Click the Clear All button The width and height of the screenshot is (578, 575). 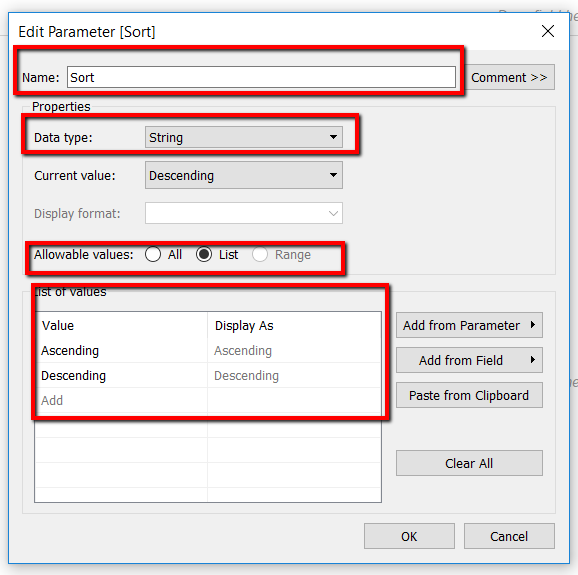pos(469,463)
